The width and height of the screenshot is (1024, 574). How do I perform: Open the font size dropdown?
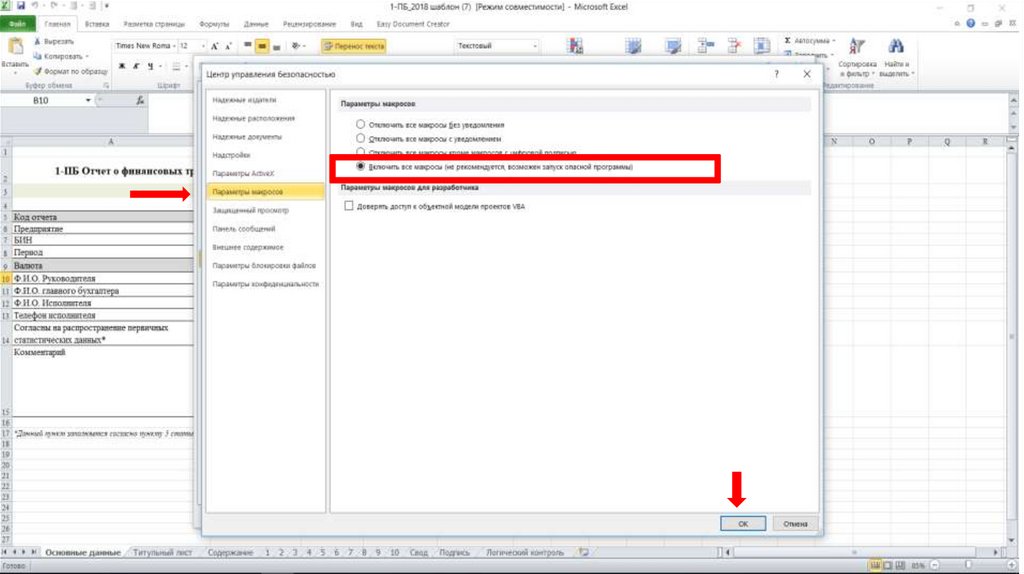tap(204, 46)
